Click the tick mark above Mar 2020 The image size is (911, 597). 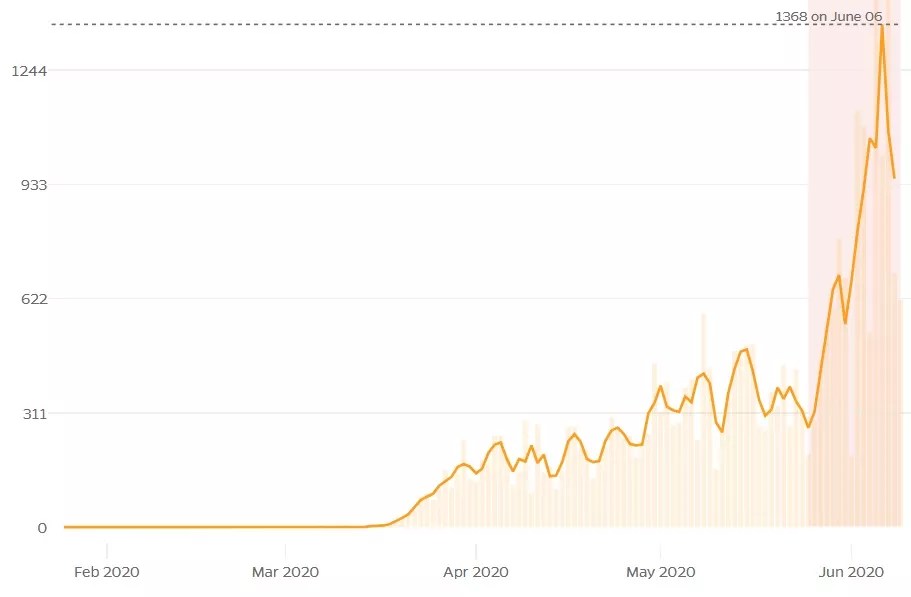pyautogui.click(x=285, y=547)
